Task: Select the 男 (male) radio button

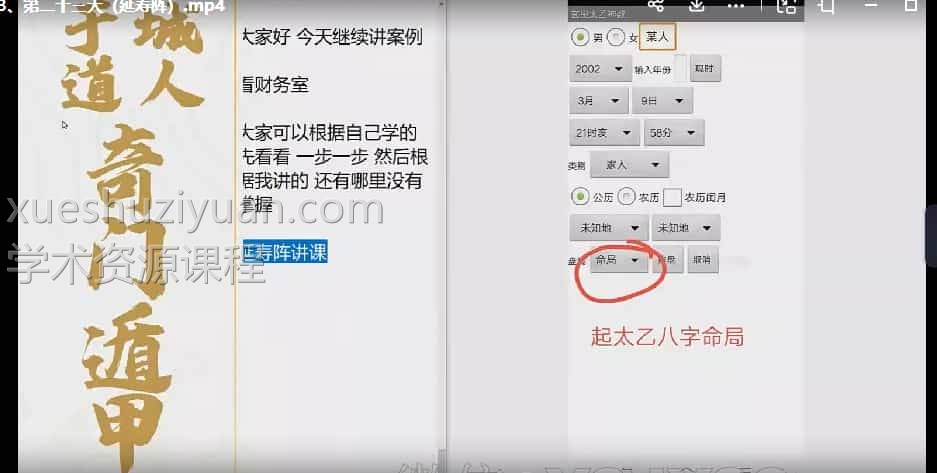Action: click(x=580, y=37)
